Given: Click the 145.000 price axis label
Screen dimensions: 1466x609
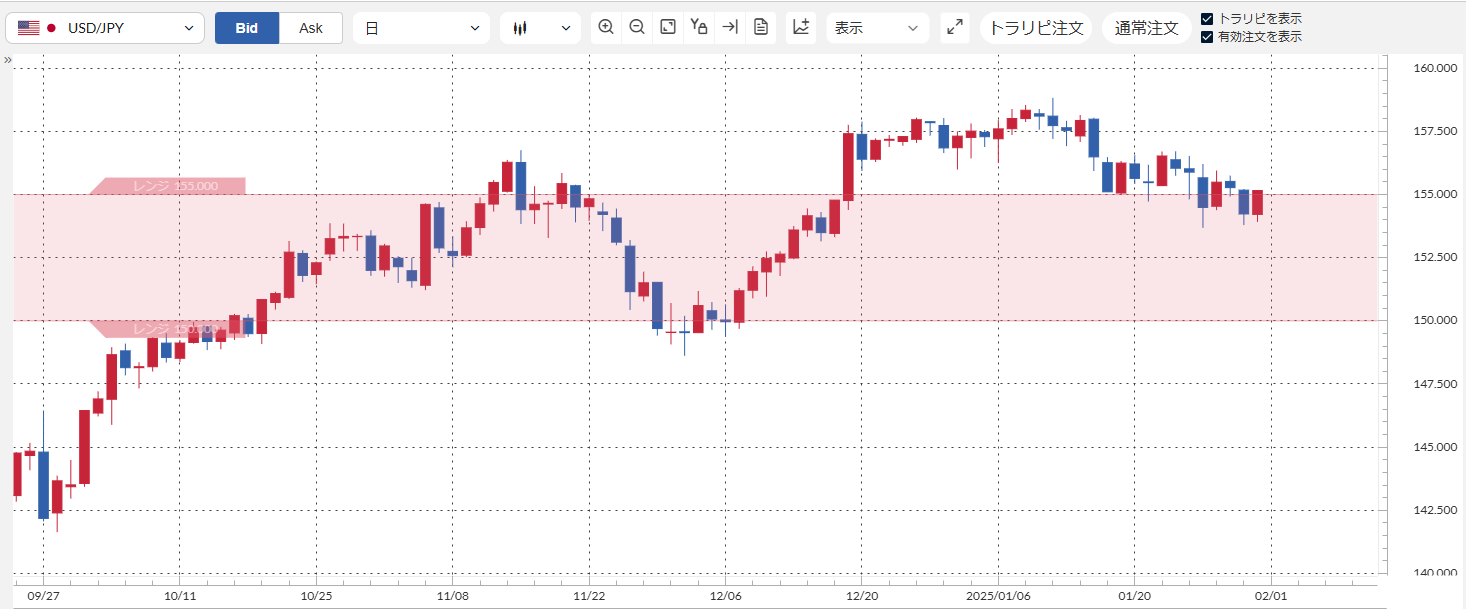Looking at the screenshot, I should coord(1435,447).
